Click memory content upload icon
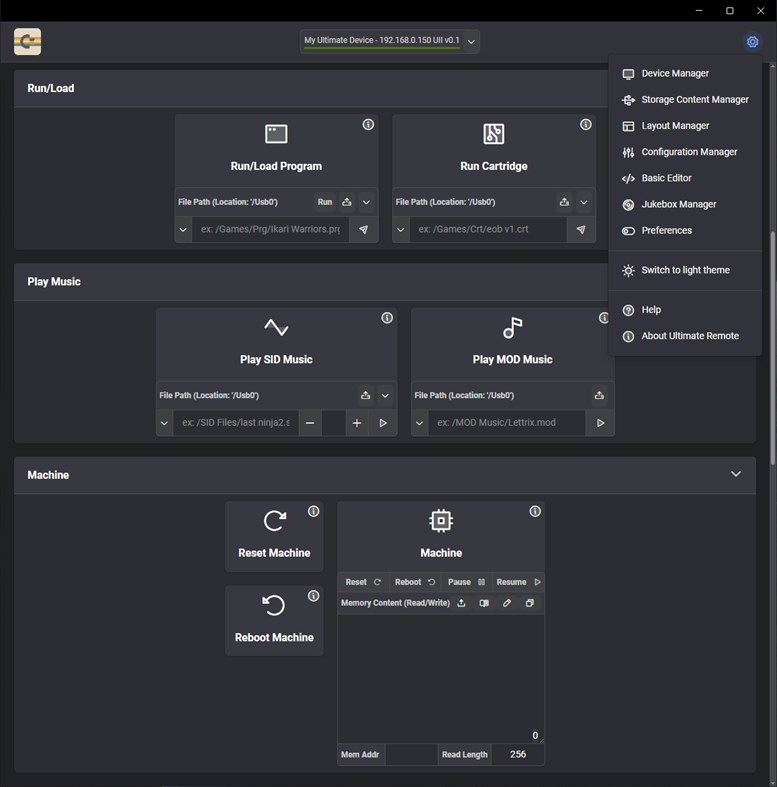This screenshot has height=787, width=777. click(x=461, y=603)
